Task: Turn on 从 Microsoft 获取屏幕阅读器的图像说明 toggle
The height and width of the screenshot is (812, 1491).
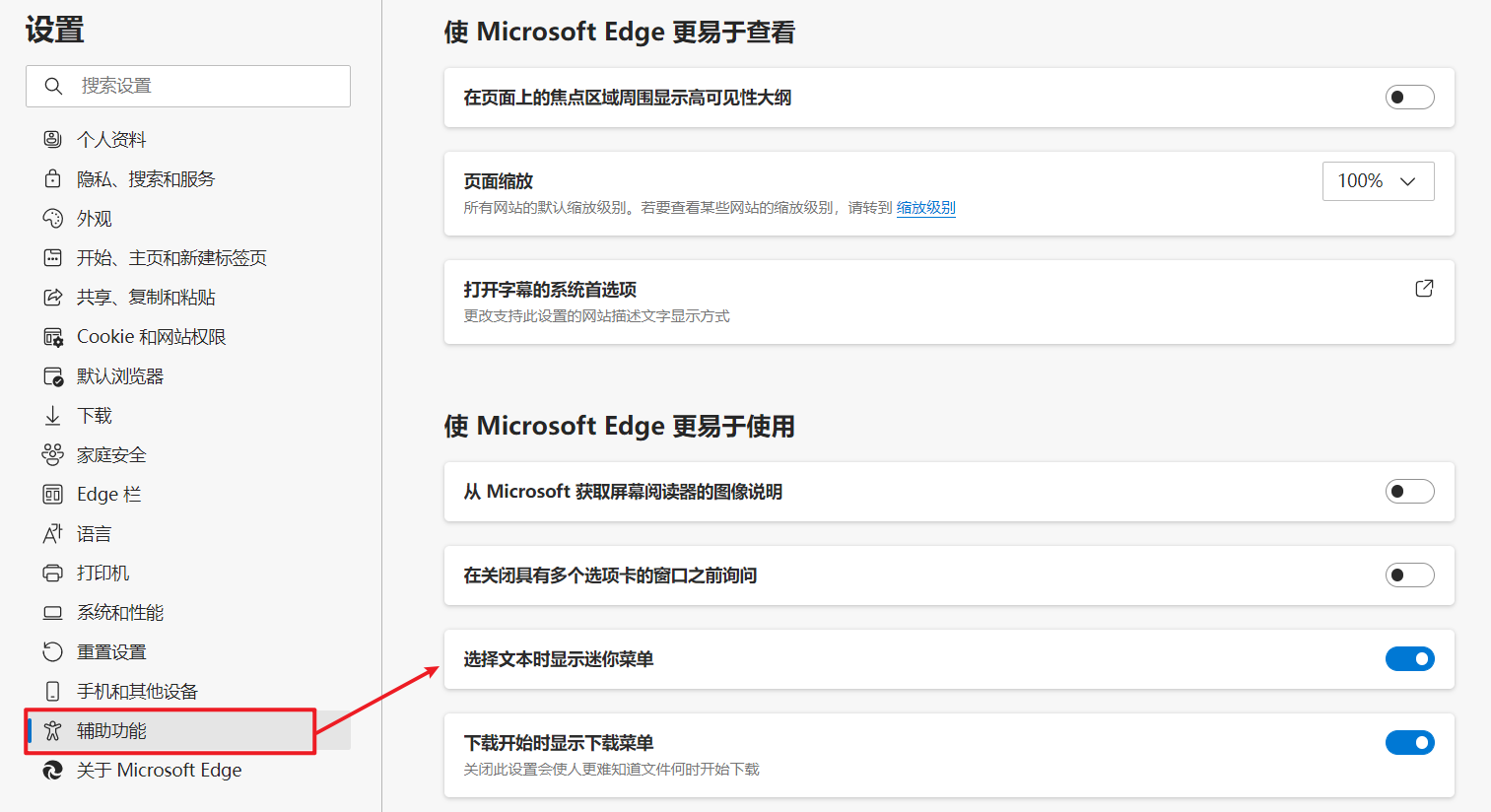Action: click(x=1410, y=492)
